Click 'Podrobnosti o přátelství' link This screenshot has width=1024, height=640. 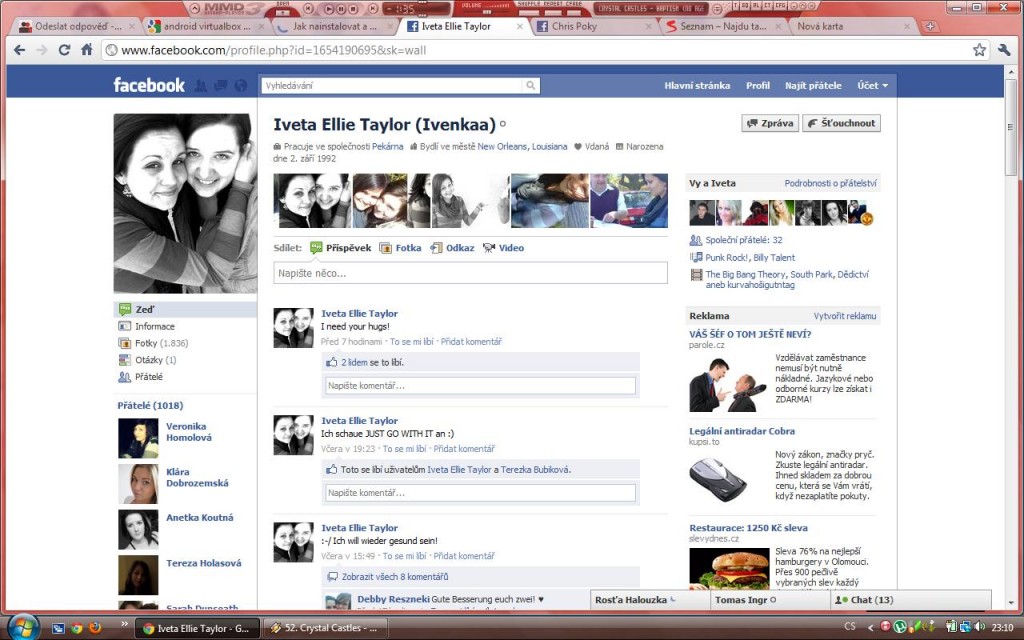click(x=830, y=184)
